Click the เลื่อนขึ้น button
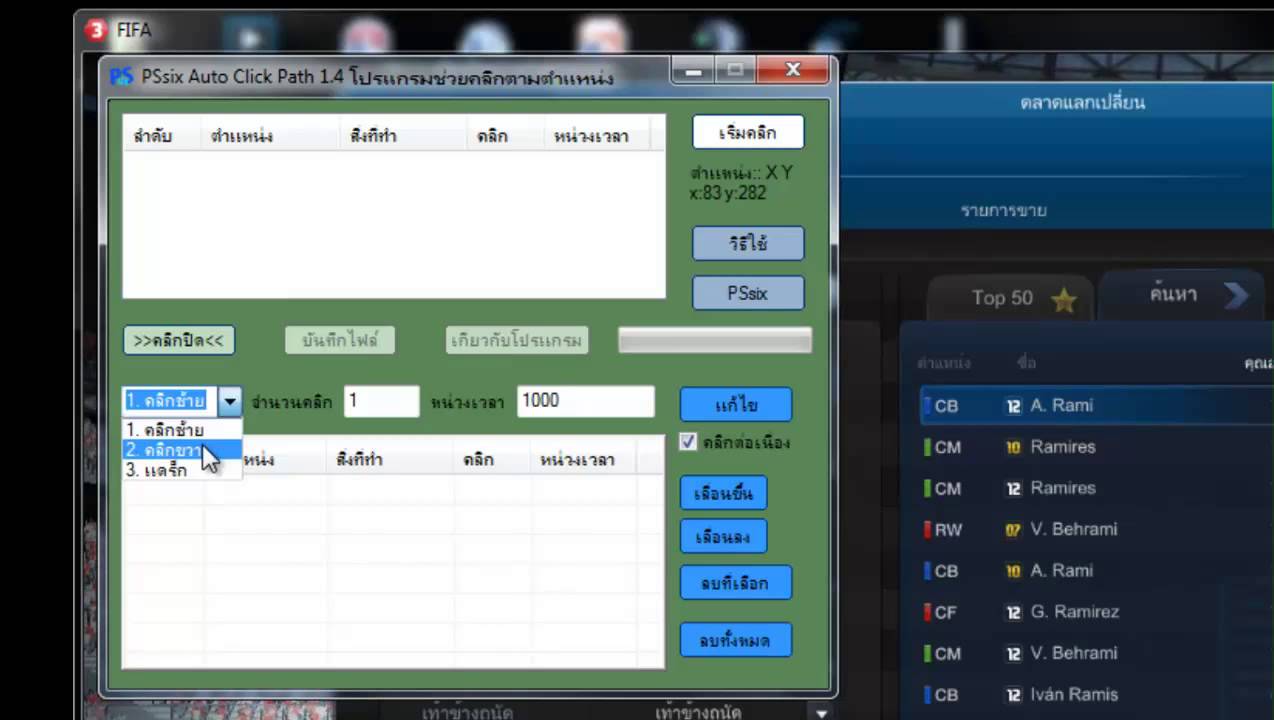This screenshot has width=1274, height=720. point(723,493)
